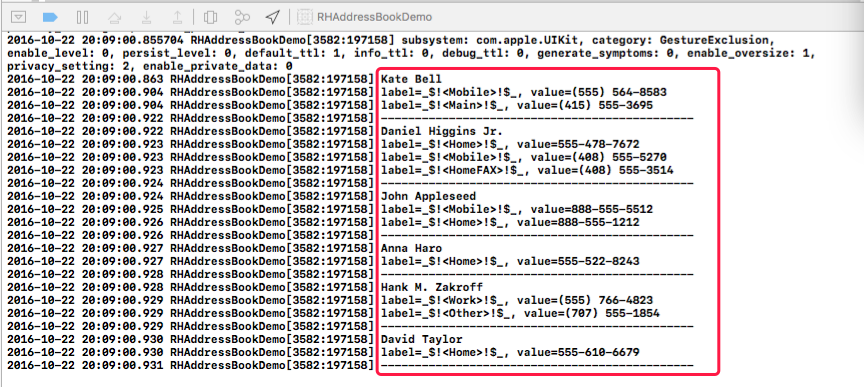Screen dimensions: 864x387
Task: Click the Work label for Hank M. Zakroff
Action: (x=441, y=301)
